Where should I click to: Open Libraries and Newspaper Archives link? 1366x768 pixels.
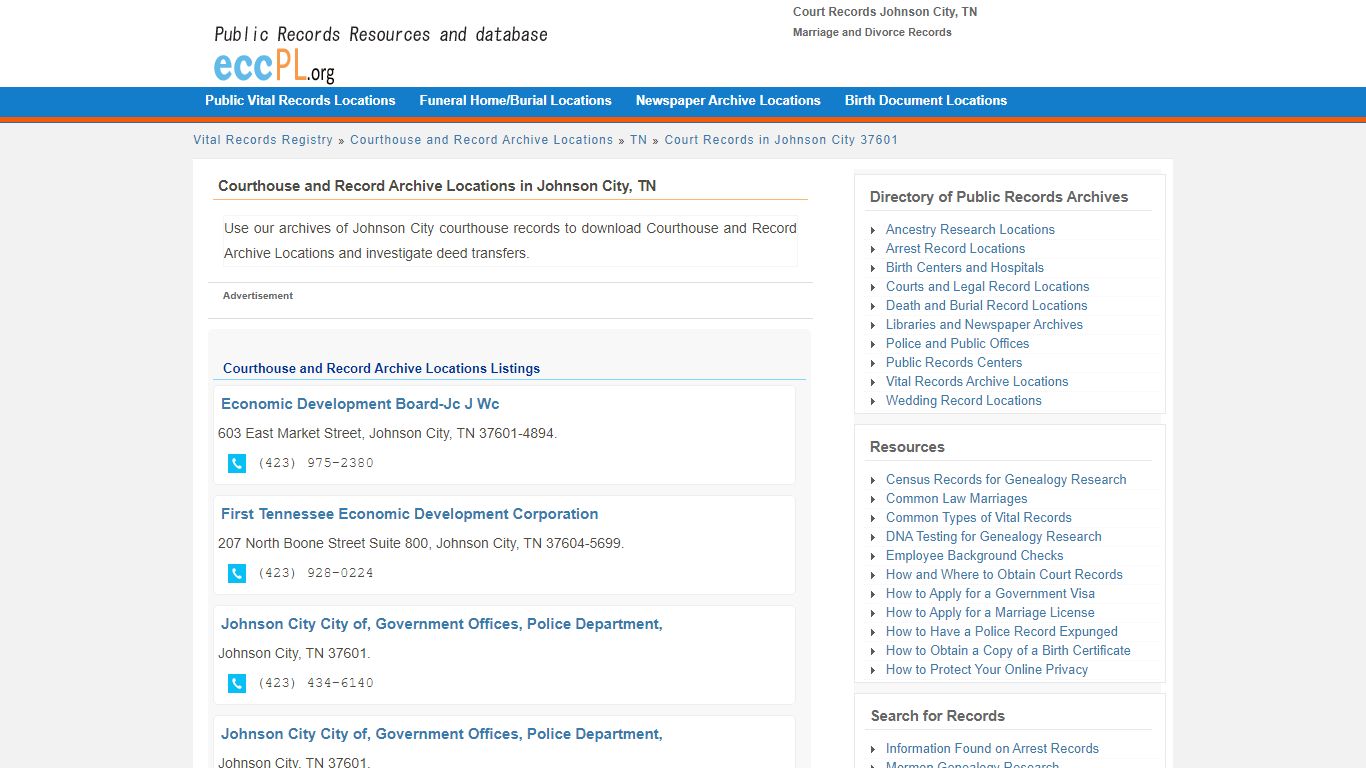[984, 324]
